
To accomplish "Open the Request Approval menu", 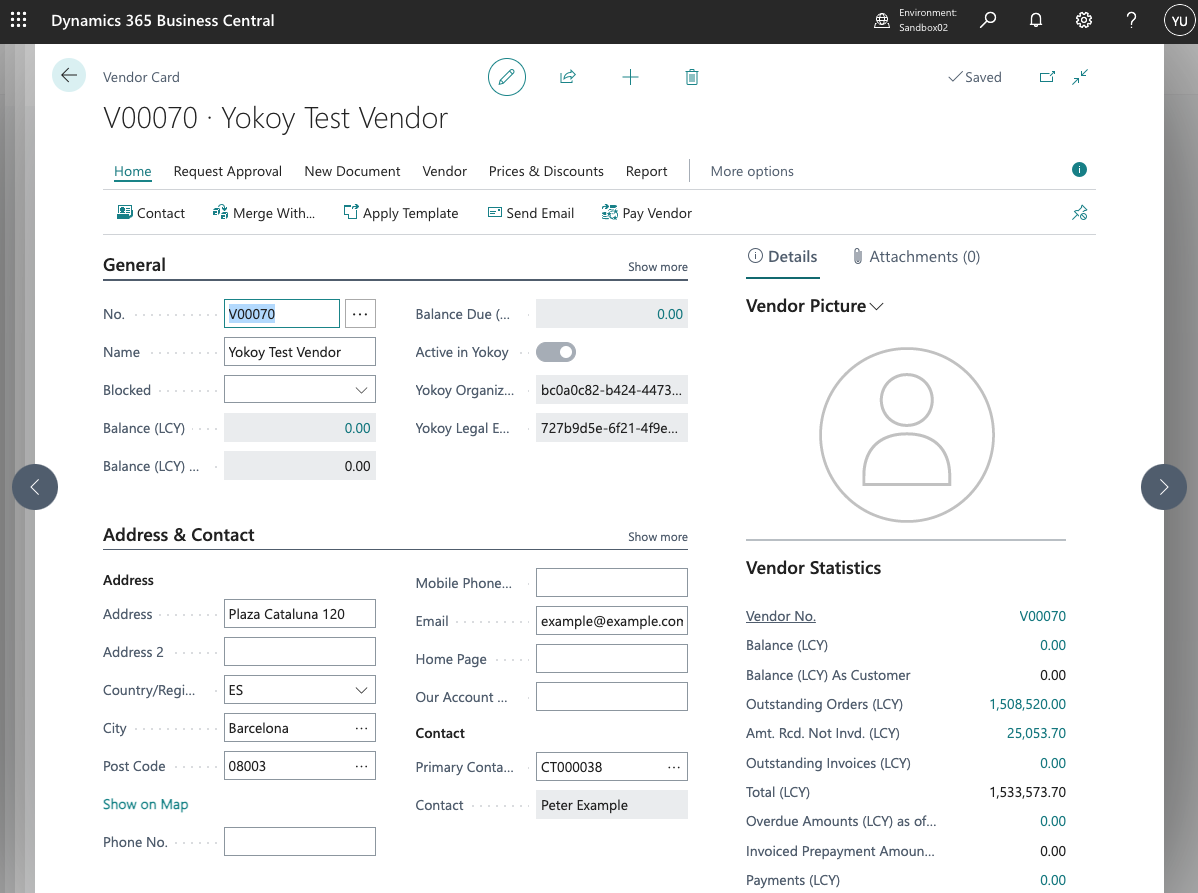I will [228, 171].
